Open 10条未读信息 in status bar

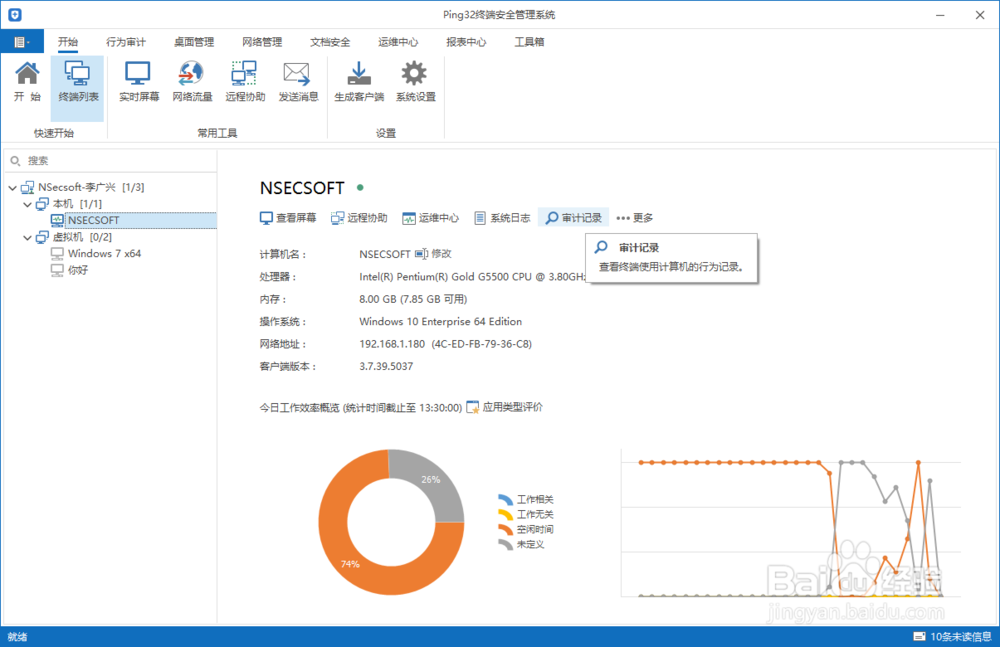click(x=953, y=637)
